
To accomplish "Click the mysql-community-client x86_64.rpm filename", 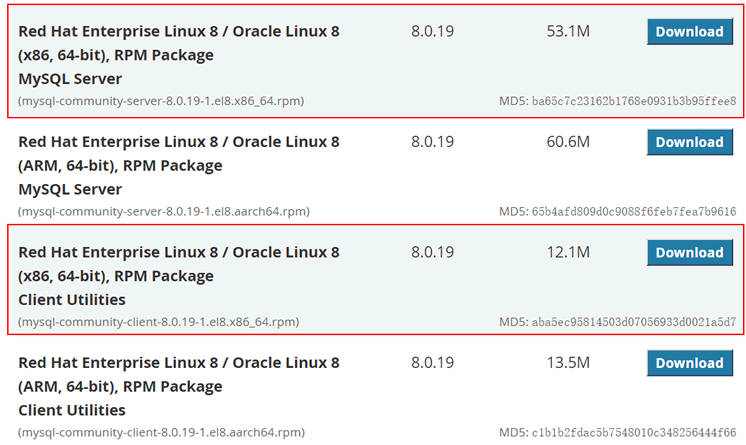I will tap(158, 322).
